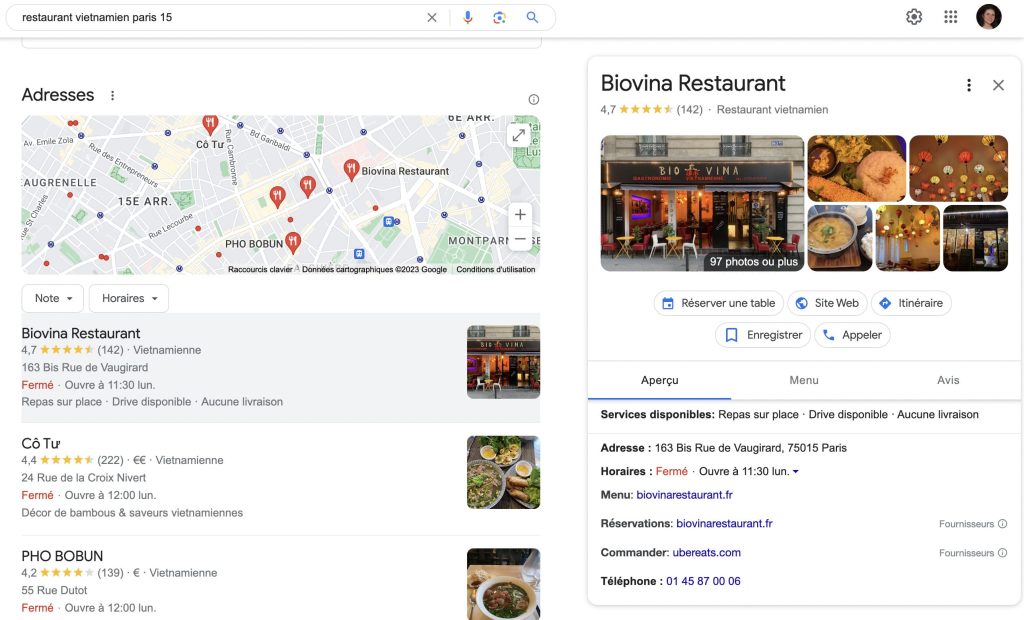Select the Cô Tư list result title
The image size is (1024, 620).
40,444
